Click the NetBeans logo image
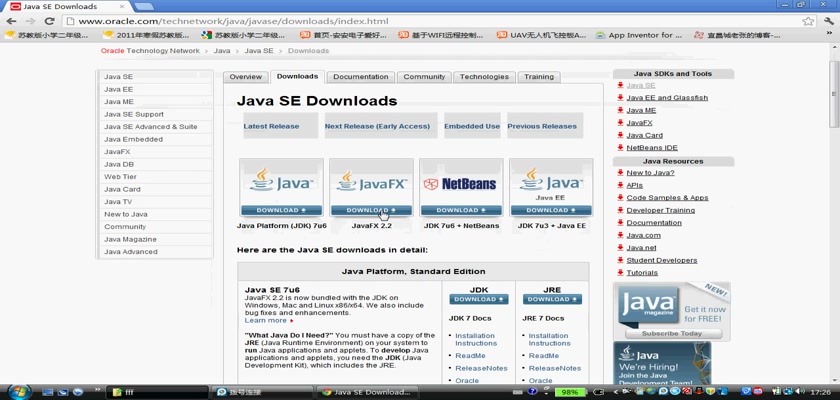The height and width of the screenshot is (400, 840). pos(460,184)
